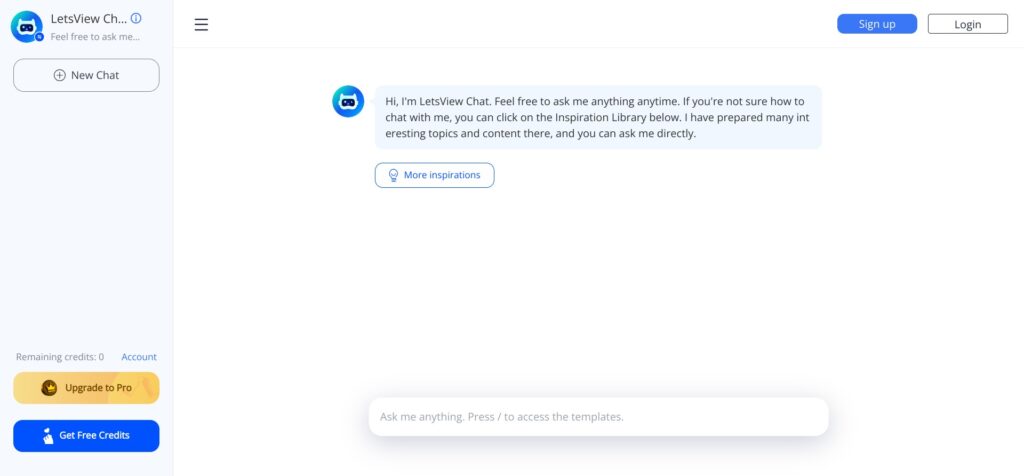Click the LetsView Chat robot logo in sidebar

(26, 26)
